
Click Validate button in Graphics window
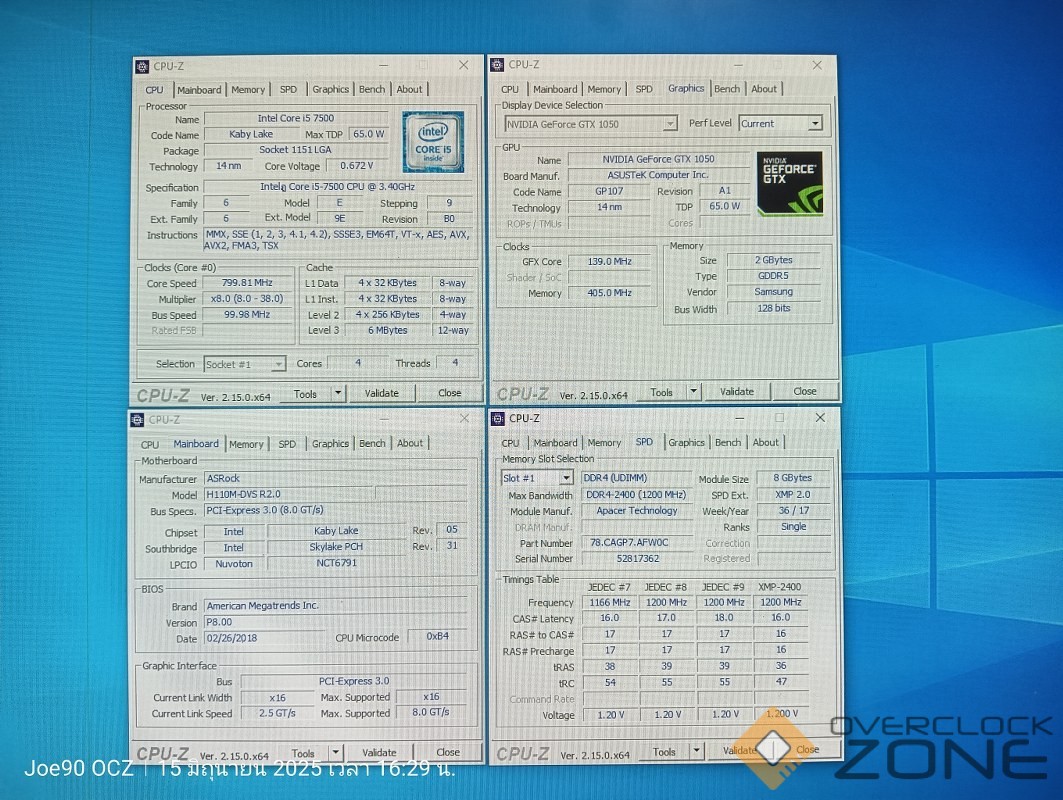point(736,391)
